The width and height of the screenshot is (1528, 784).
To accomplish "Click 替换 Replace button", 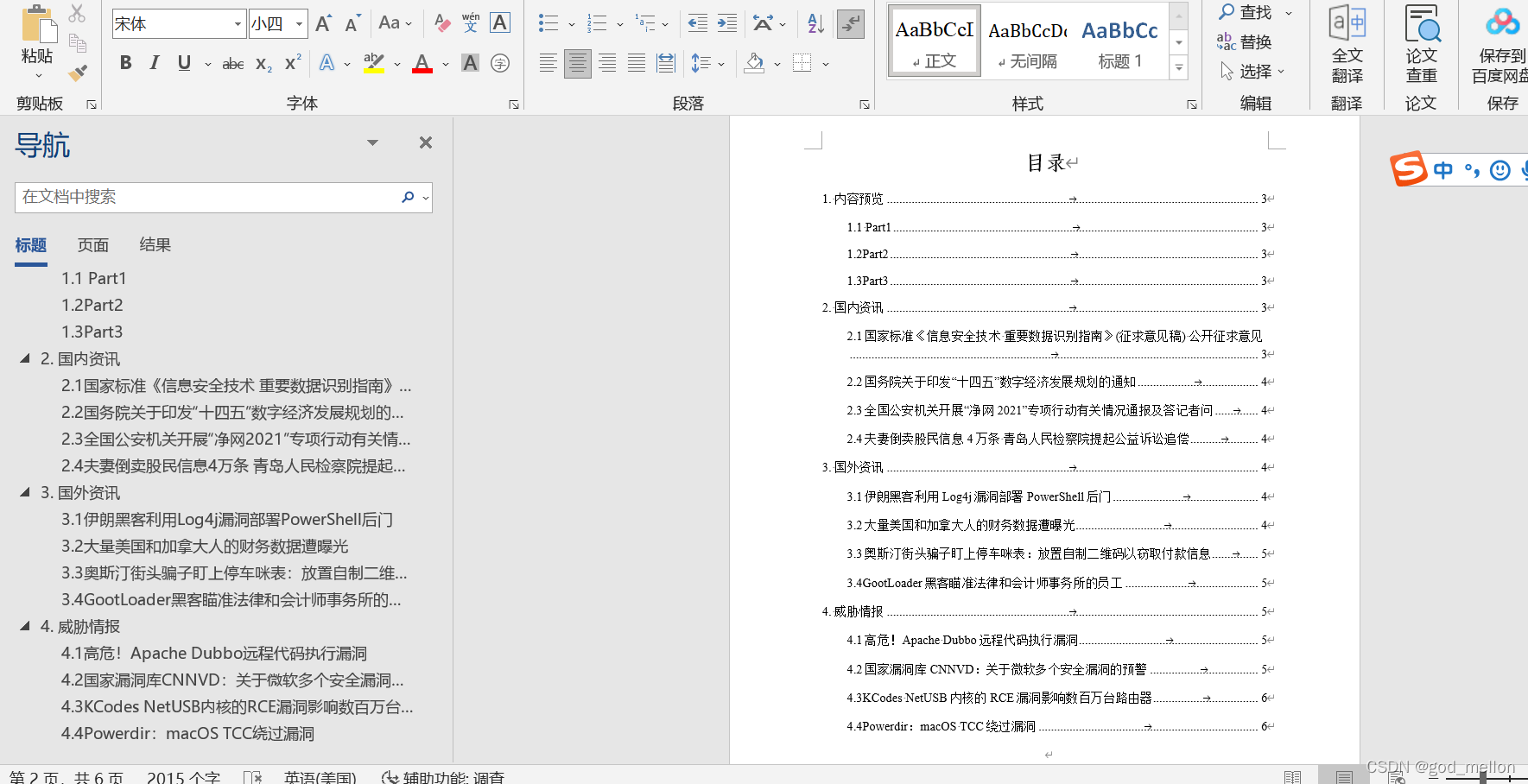I will coord(1244,41).
